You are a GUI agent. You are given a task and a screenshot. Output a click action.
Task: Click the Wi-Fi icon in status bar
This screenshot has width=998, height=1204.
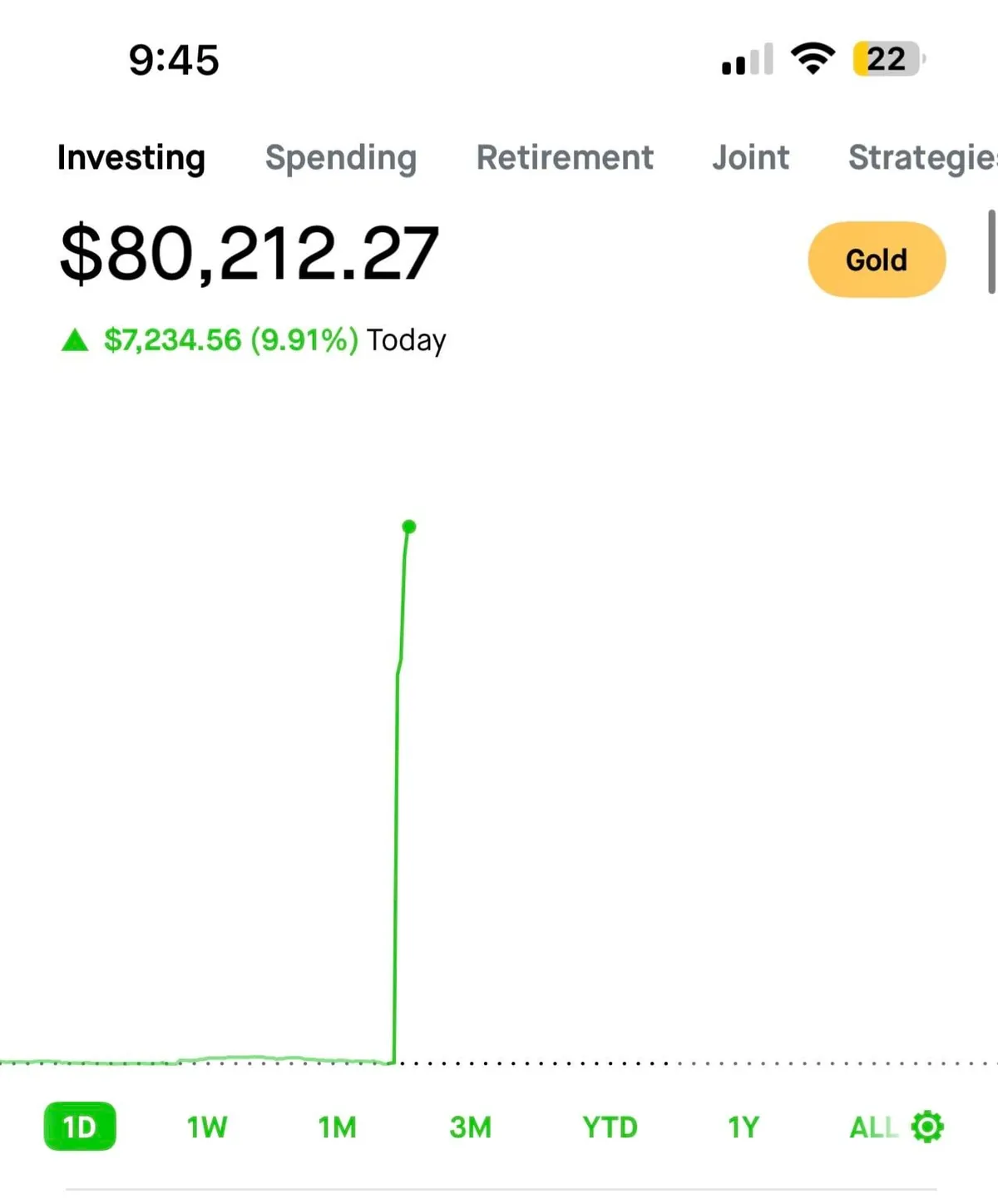point(813,58)
